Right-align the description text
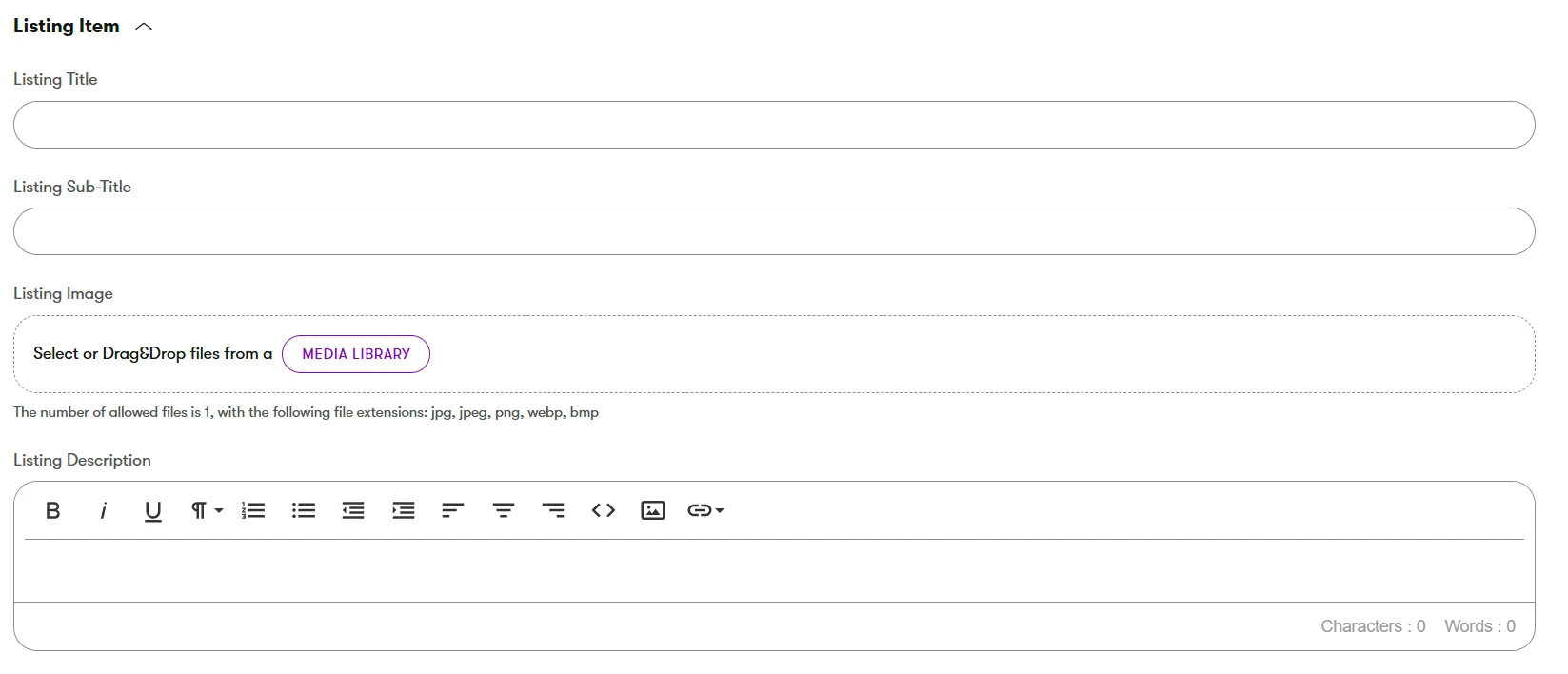This screenshot has height=674, width=1568. (x=553, y=511)
